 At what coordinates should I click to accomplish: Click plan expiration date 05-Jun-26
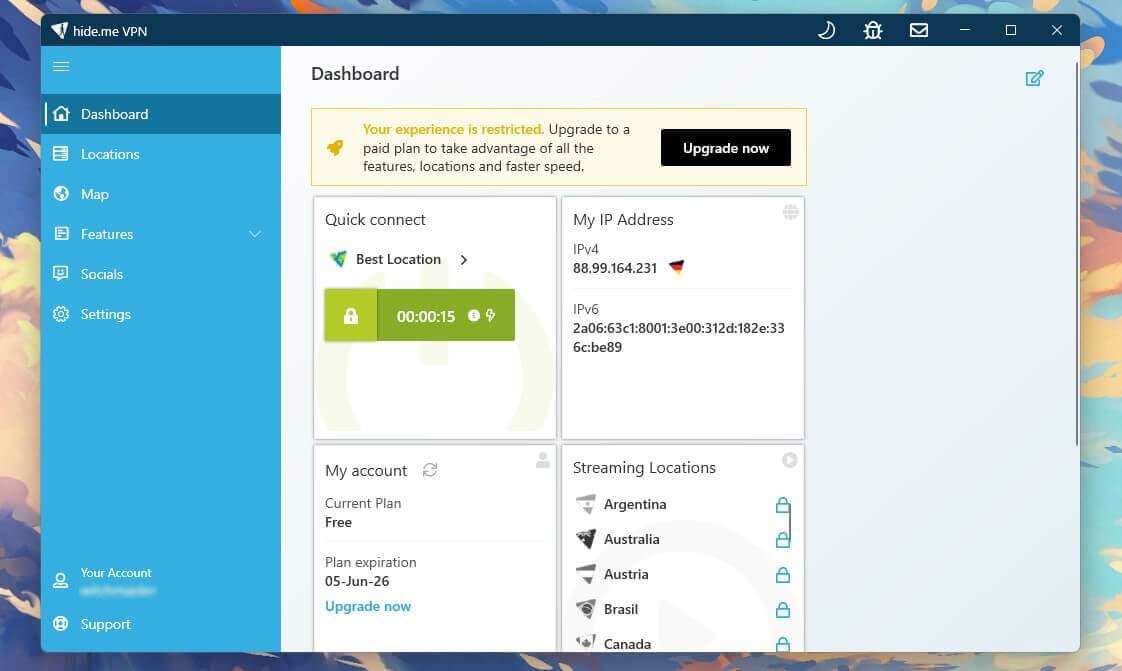click(x=357, y=582)
